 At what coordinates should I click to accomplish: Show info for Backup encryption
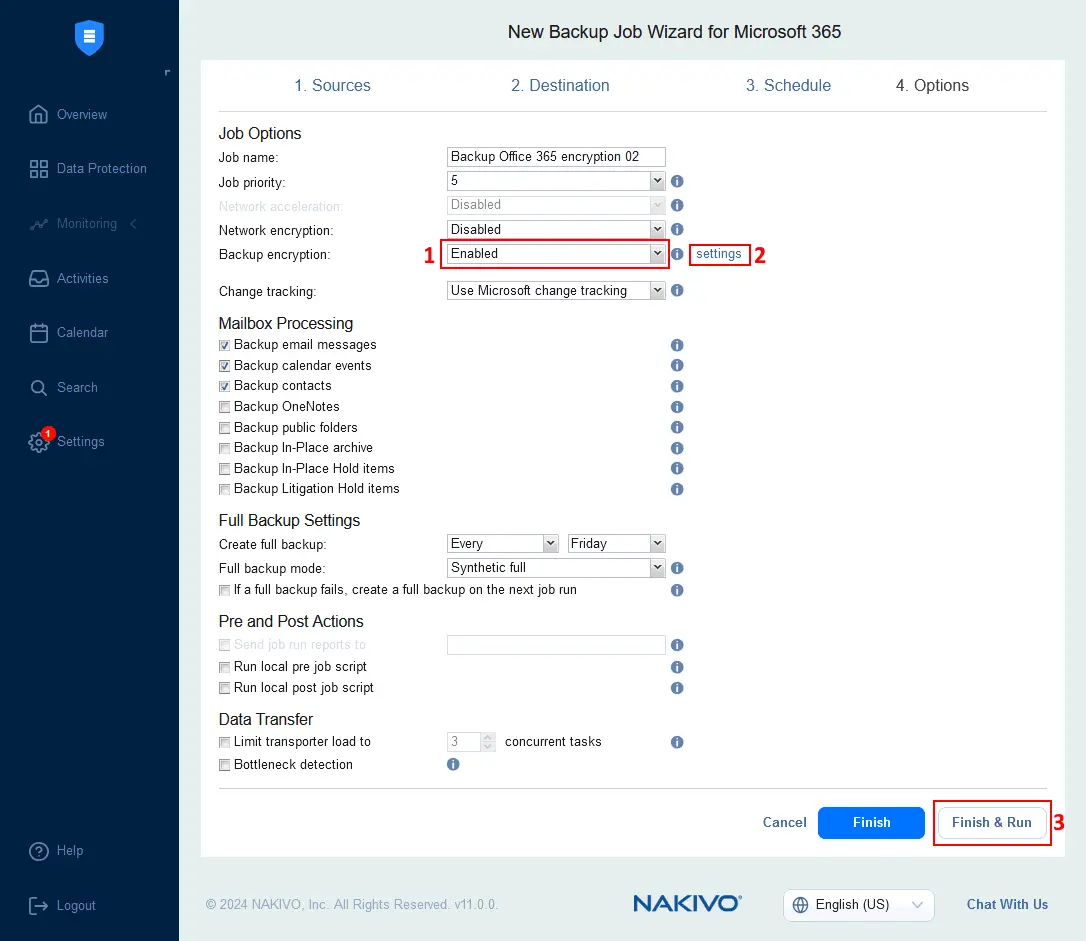pos(677,254)
